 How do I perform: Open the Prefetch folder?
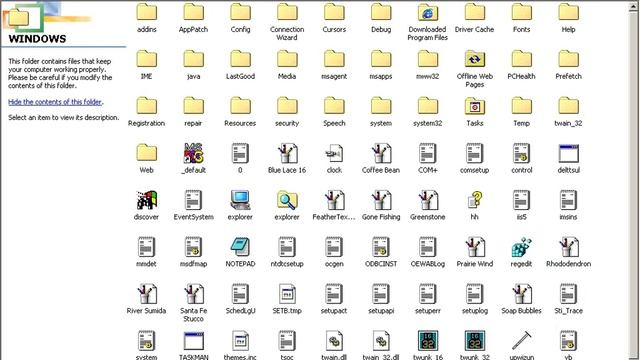[x=568, y=60]
